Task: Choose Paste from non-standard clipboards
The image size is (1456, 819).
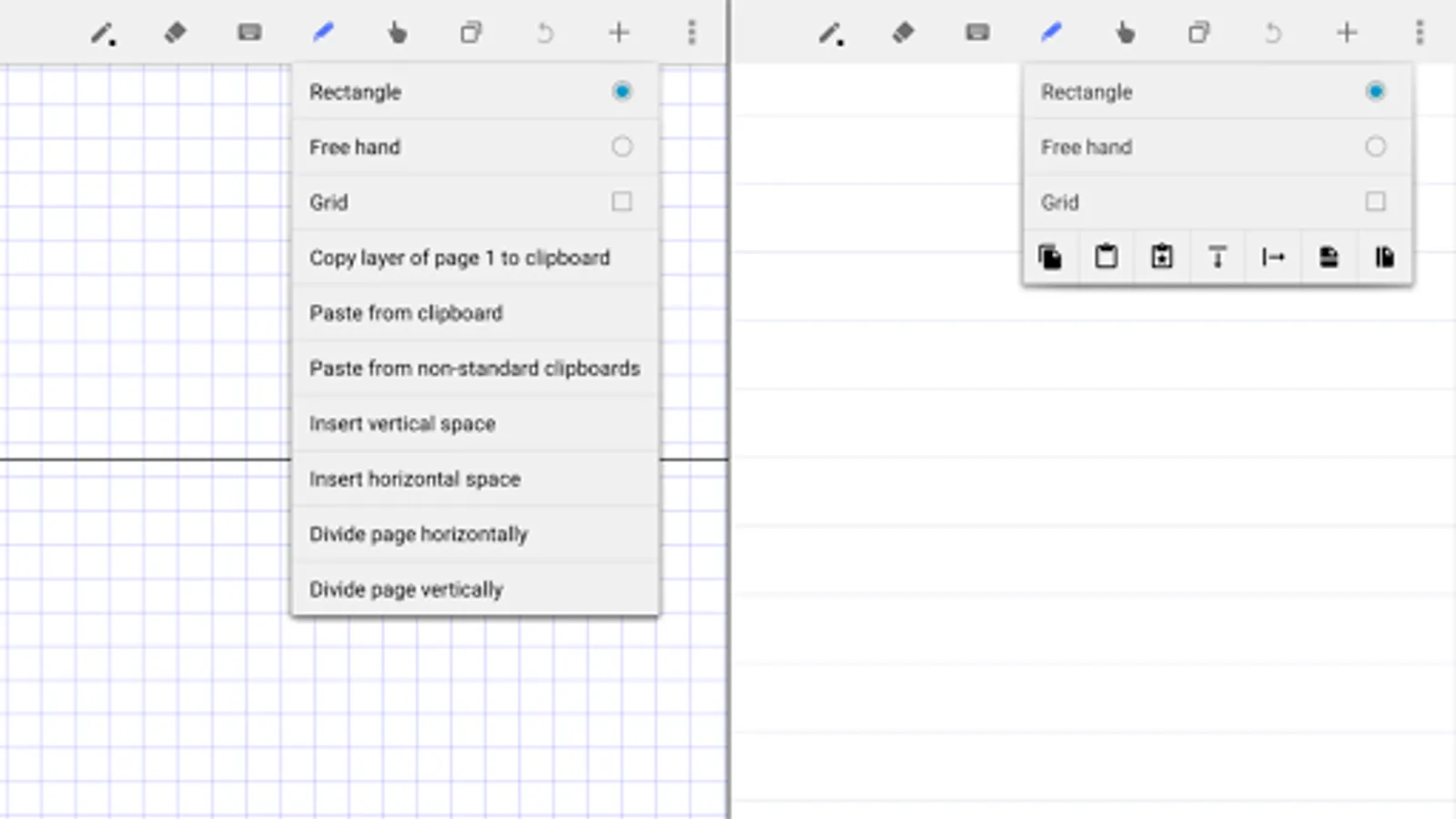Action: click(475, 369)
